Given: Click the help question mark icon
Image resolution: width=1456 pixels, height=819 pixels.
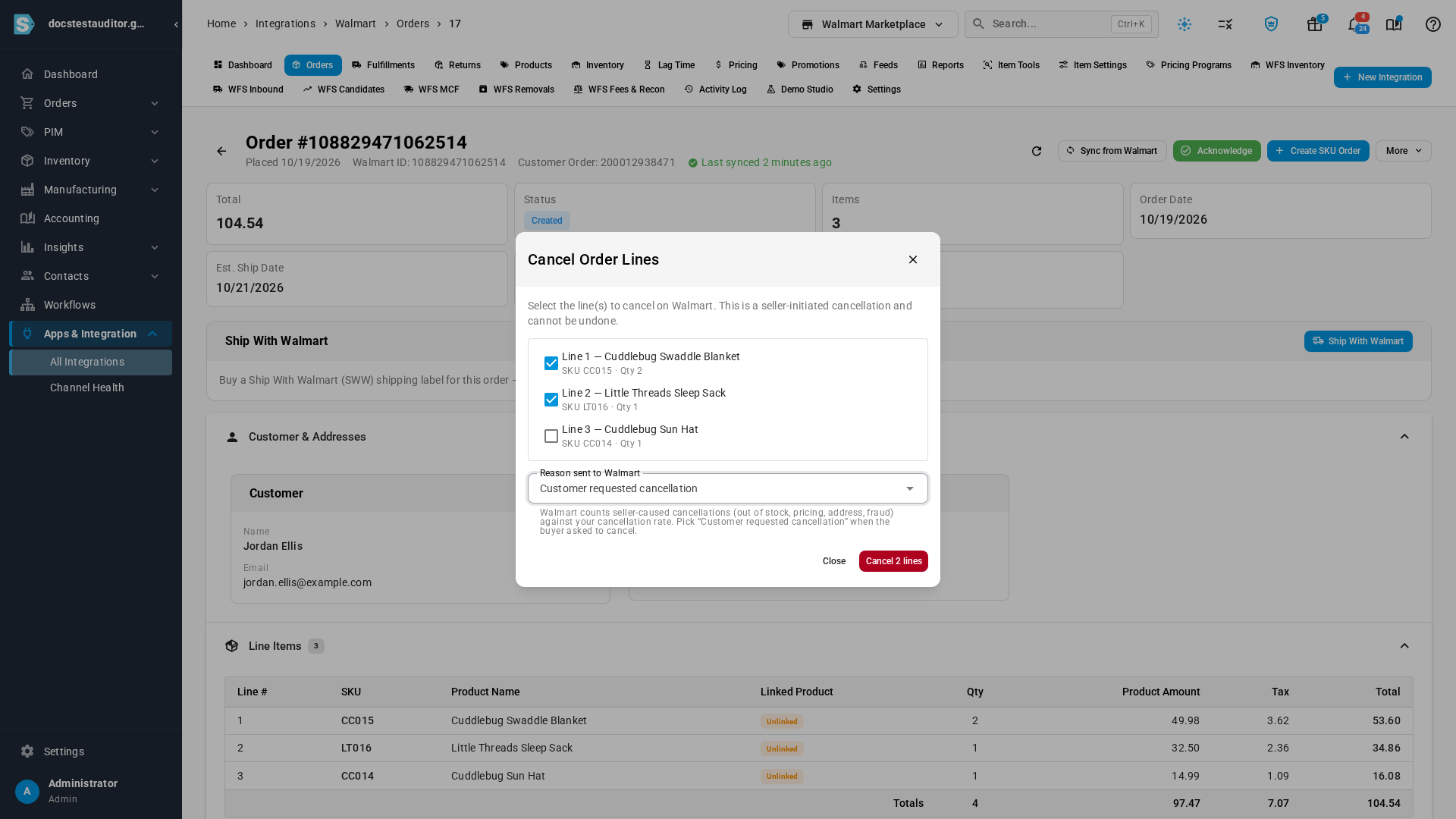Looking at the screenshot, I should [1432, 24].
